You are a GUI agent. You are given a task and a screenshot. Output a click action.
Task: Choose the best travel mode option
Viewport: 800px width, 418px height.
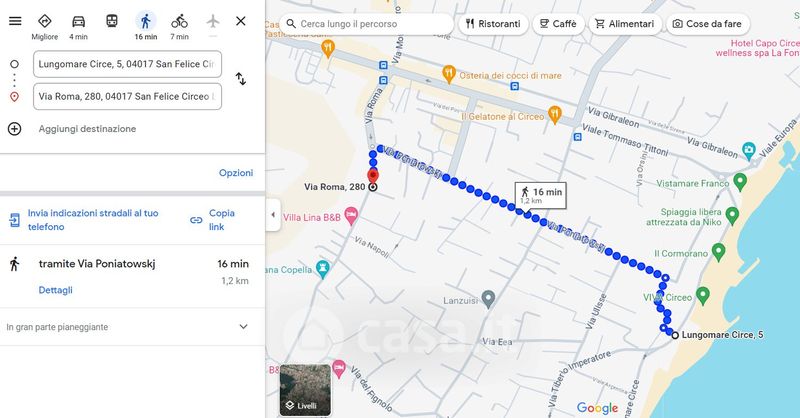[45, 24]
